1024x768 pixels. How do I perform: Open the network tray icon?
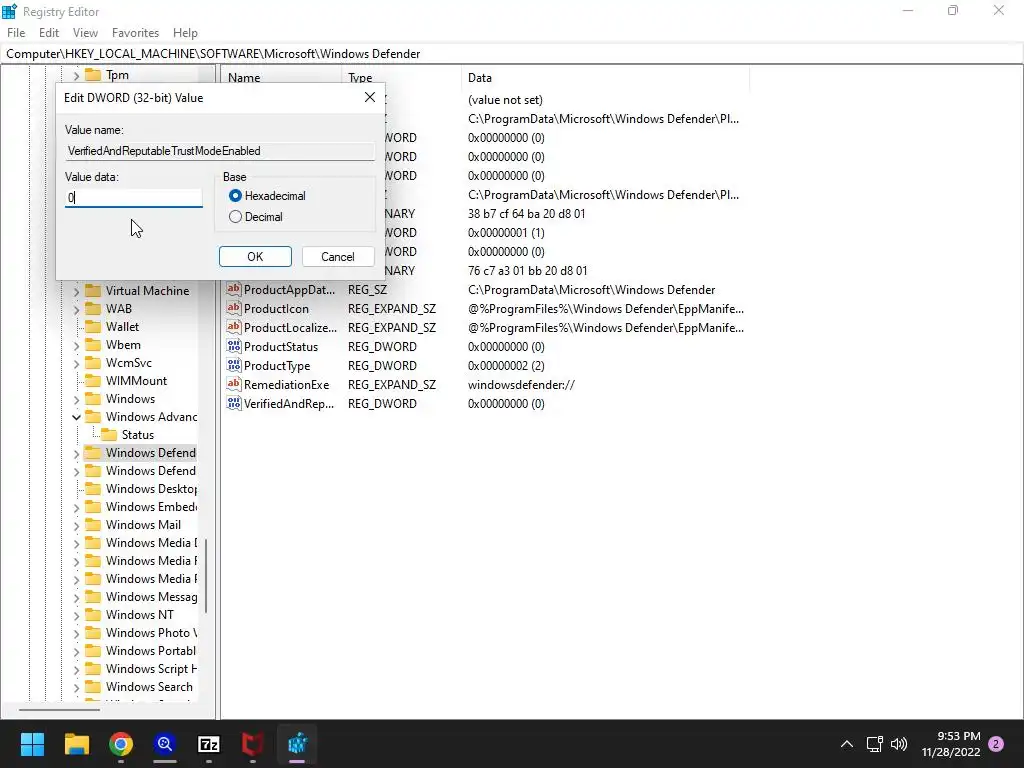tap(874, 744)
